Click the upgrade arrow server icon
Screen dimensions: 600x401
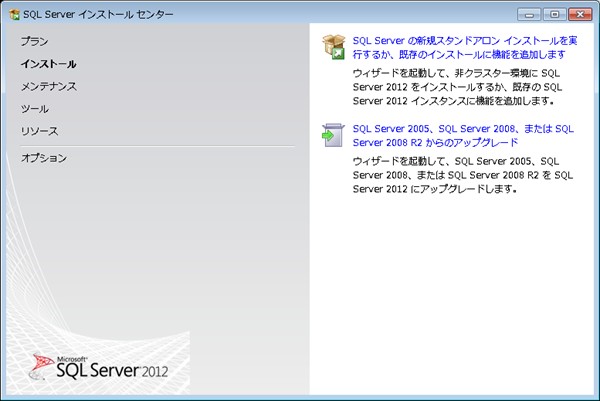(x=333, y=135)
